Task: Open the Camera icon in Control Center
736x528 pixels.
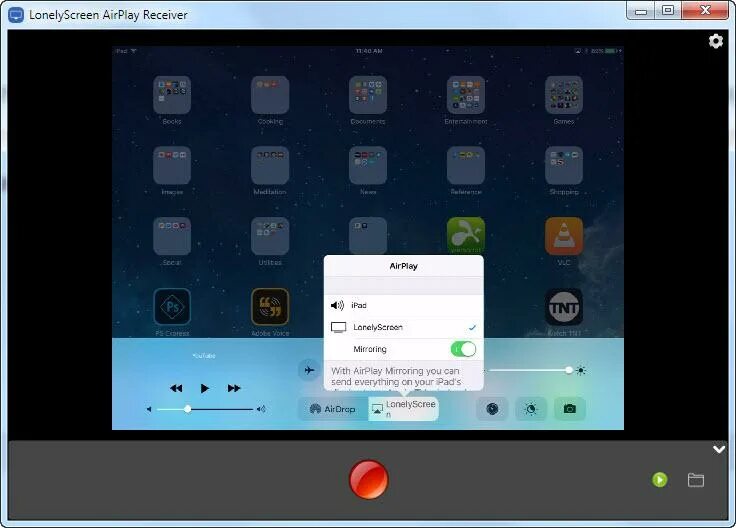Action: pyautogui.click(x=570, y=409)
